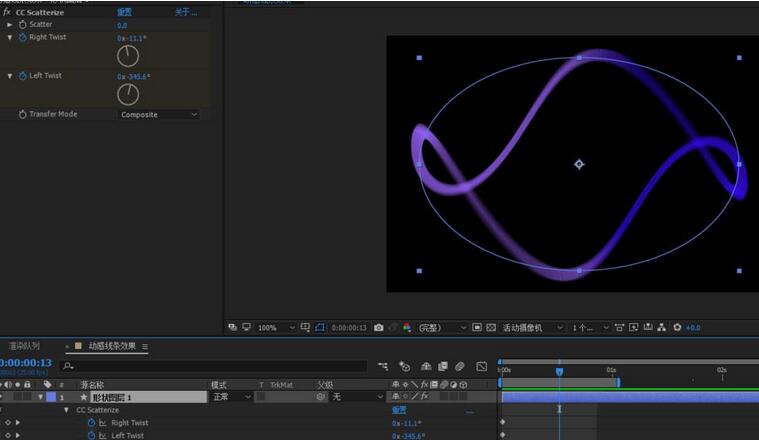Viewport: 759px width, 440px height.
Task: Toggle Right Twist stopwatch in Effect Controls
Action: pos(23,38)
